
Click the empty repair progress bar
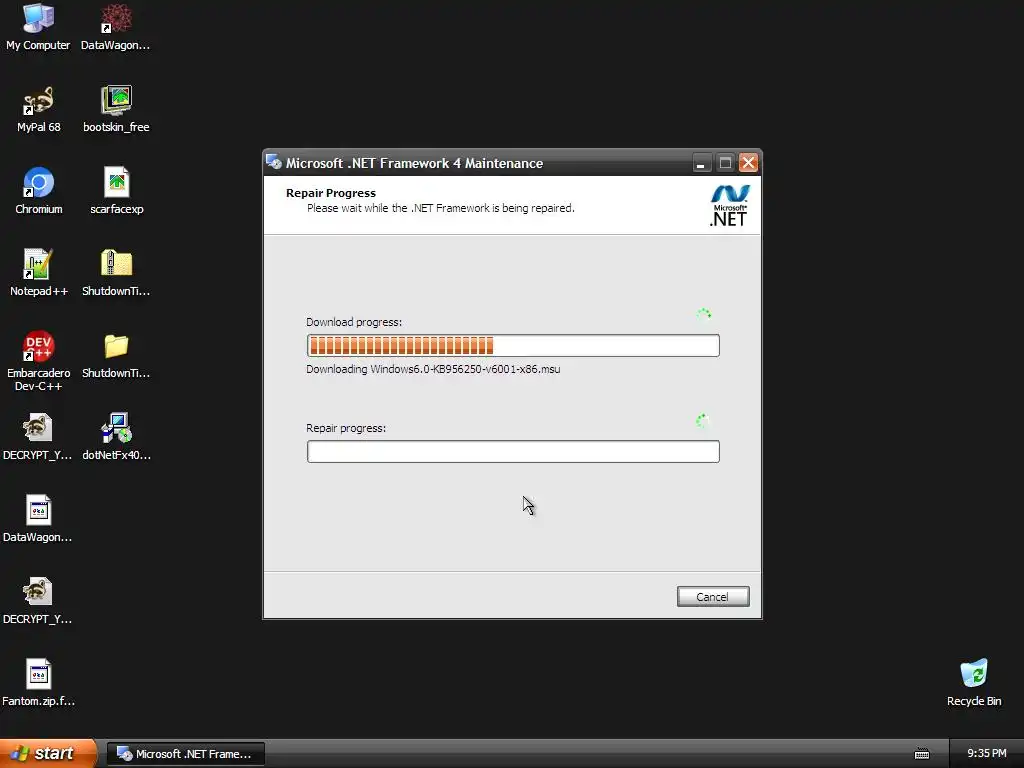513,451
